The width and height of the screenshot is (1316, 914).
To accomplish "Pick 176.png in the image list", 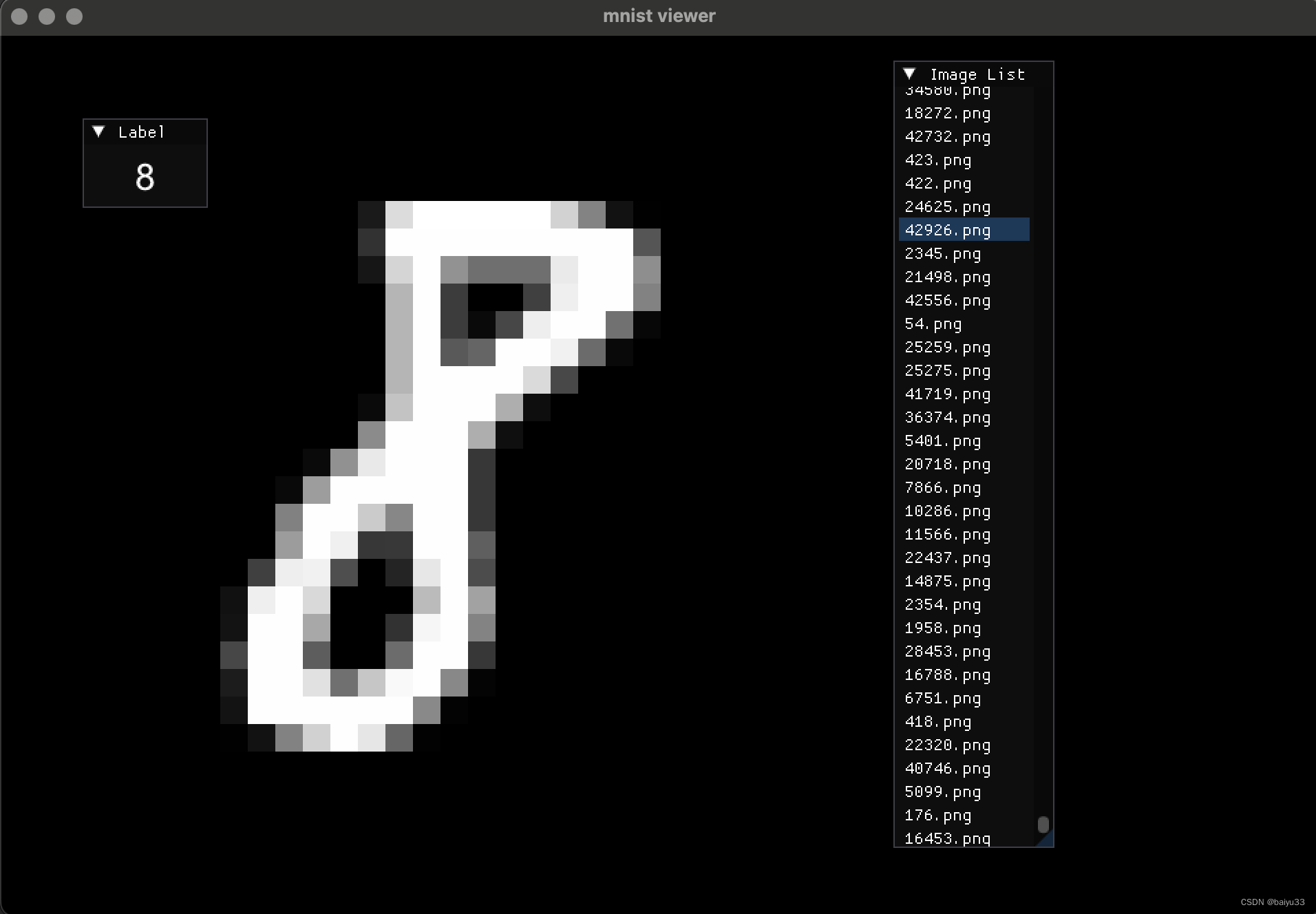I will point(964,815).
